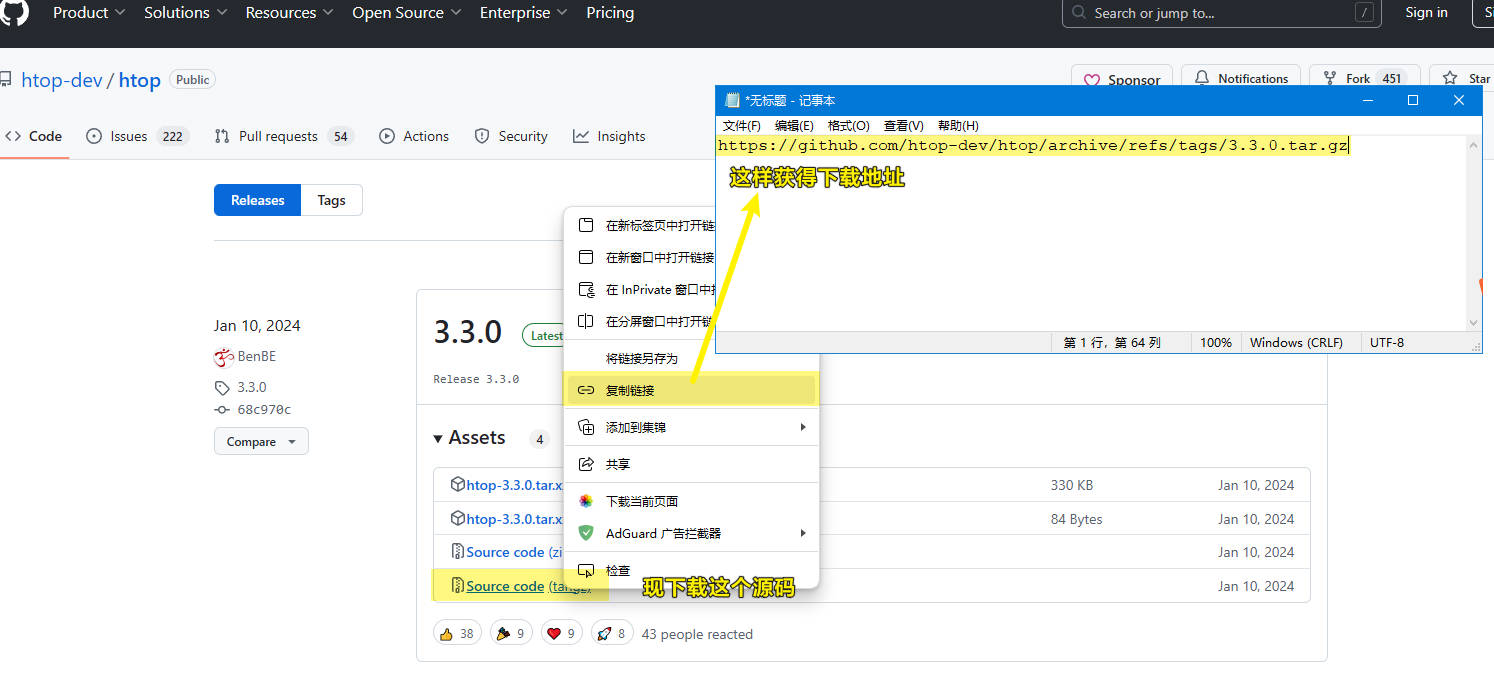This screenshot has width=1494, height=673.
Task: Click the BenBE avatar image
Action: 224,357
